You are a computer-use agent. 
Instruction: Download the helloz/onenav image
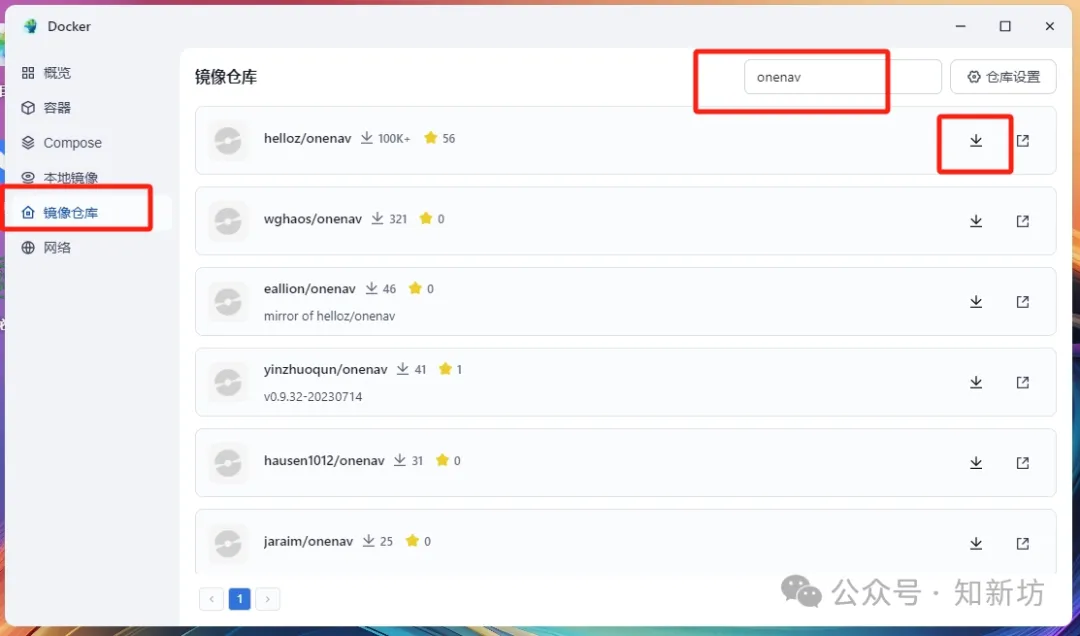[975, 141]
